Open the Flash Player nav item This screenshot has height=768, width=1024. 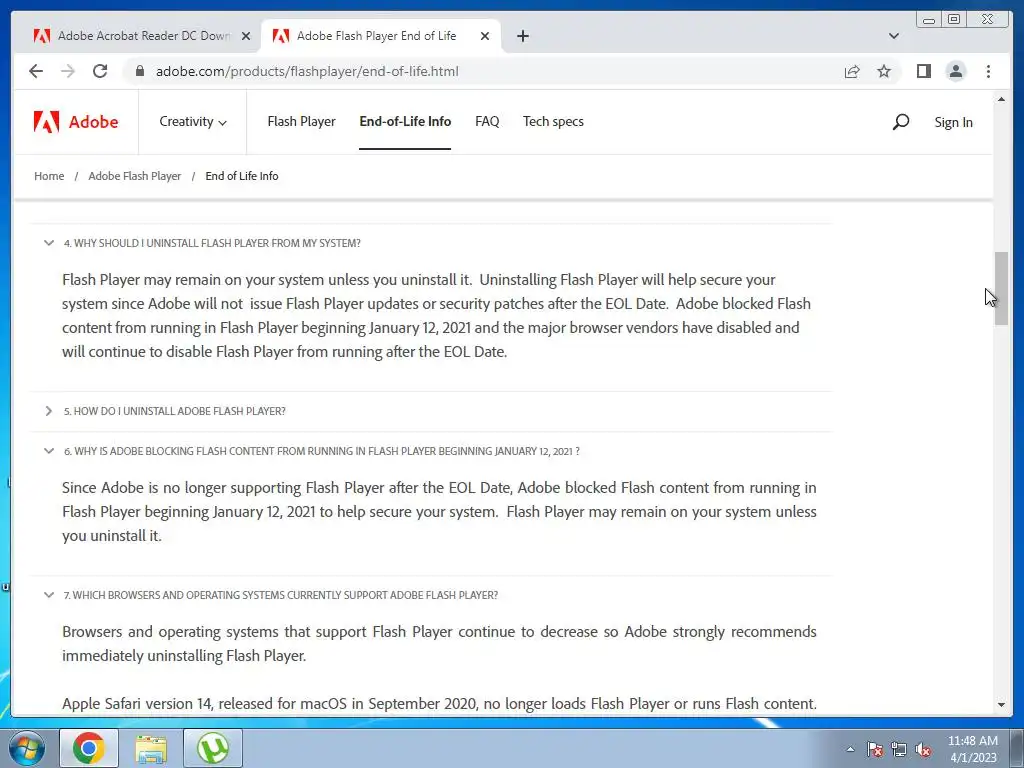(301, 121)
